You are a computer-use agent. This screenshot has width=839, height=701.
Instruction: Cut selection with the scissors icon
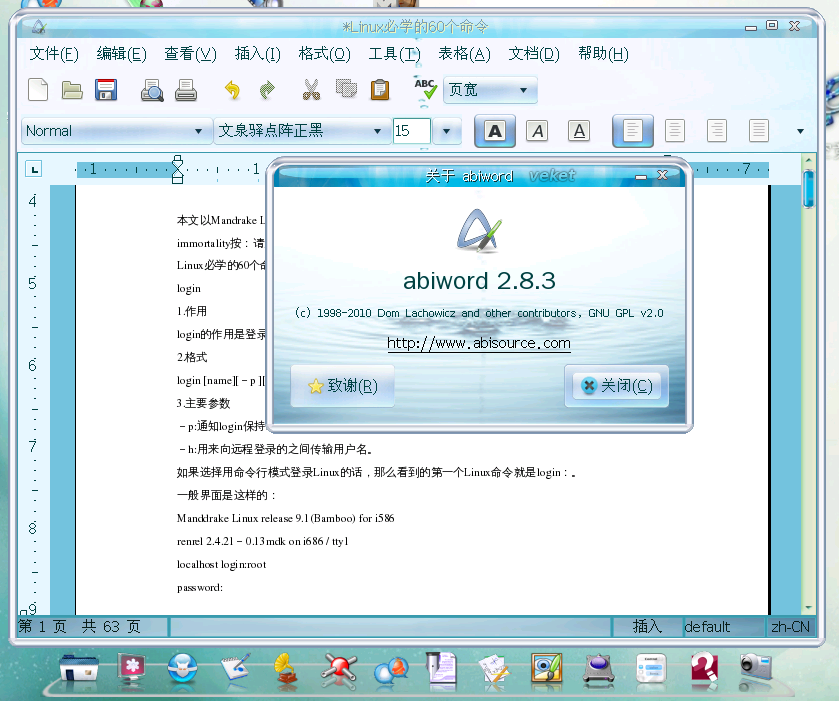tap(311, 89)
